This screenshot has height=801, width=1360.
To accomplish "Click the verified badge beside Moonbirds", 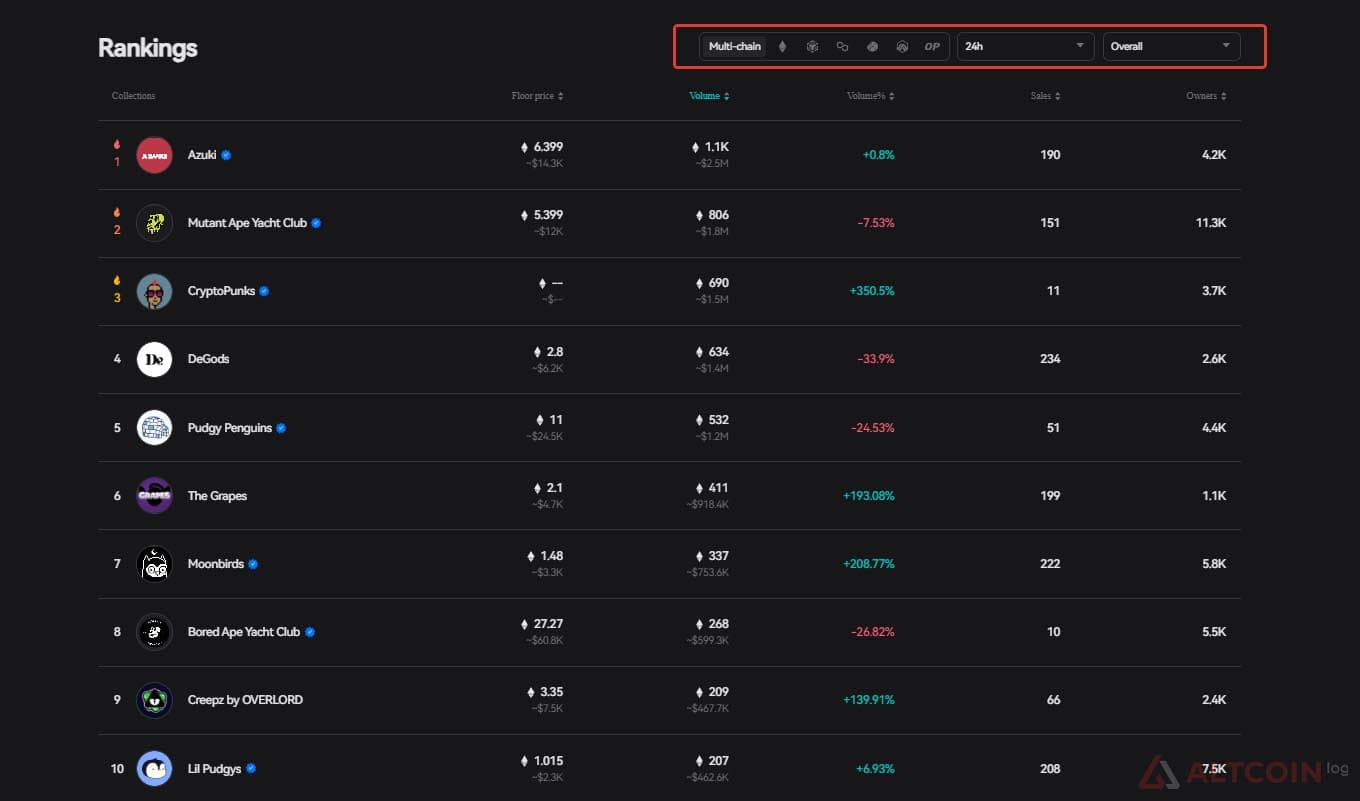I will [x=253, y=564].
